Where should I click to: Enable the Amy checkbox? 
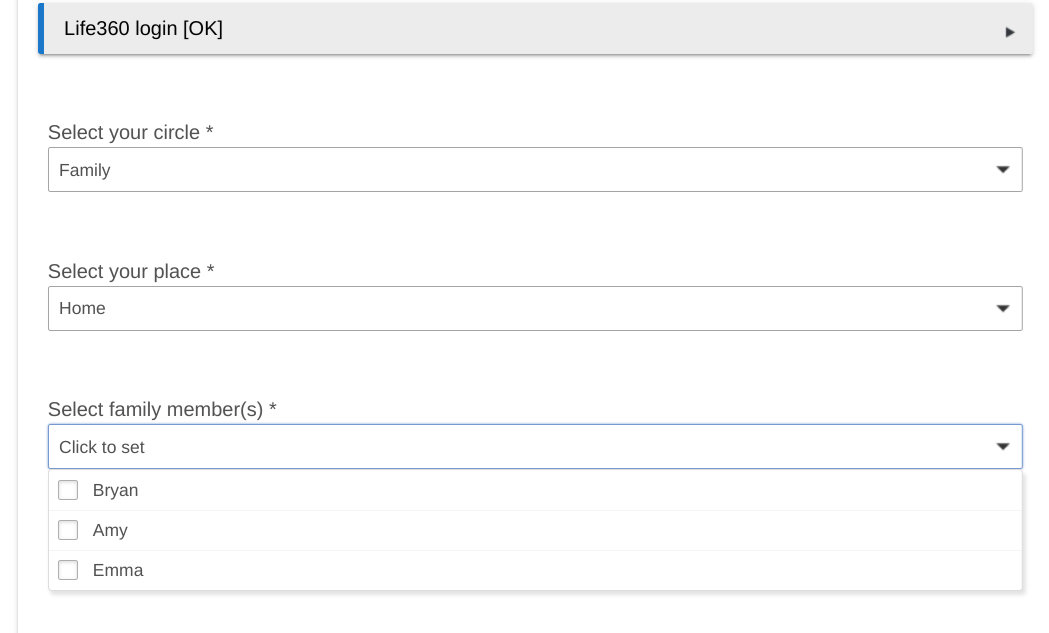click(68, 530)
